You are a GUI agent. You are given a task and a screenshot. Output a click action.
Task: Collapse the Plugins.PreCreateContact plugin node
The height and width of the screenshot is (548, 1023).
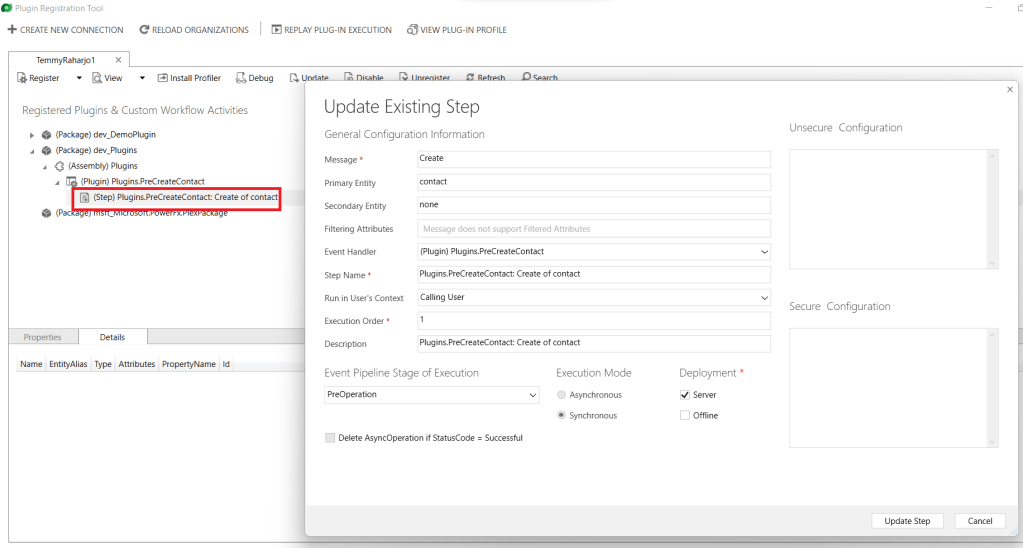point(57,182)
